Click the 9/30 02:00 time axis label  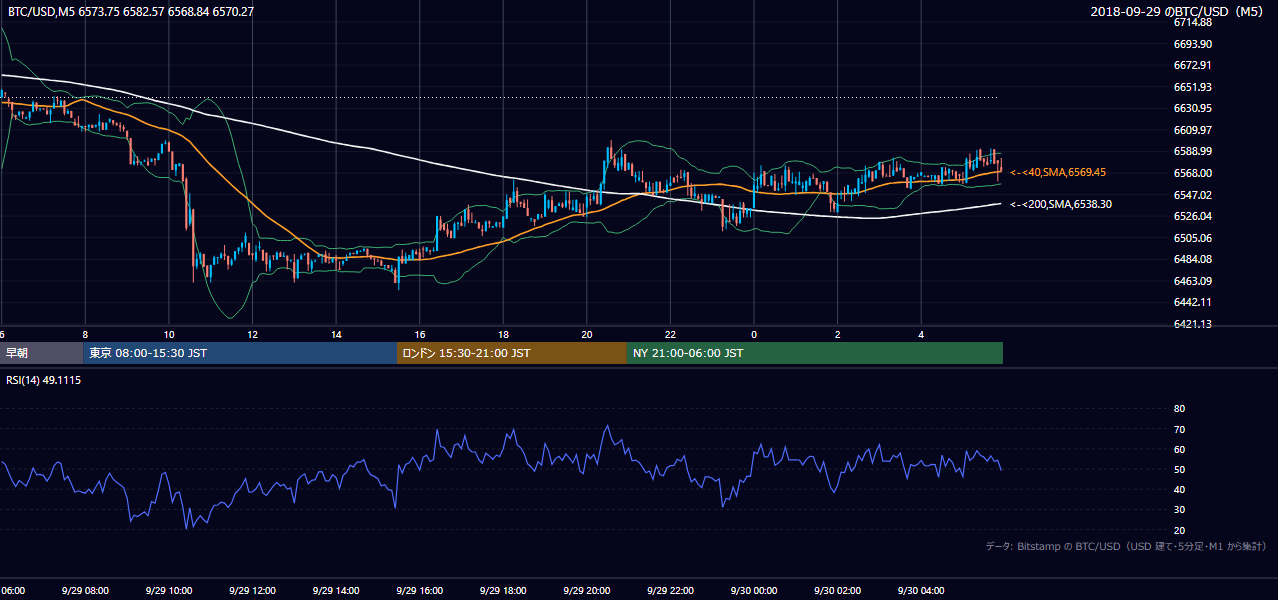click(x=836, y=591)
